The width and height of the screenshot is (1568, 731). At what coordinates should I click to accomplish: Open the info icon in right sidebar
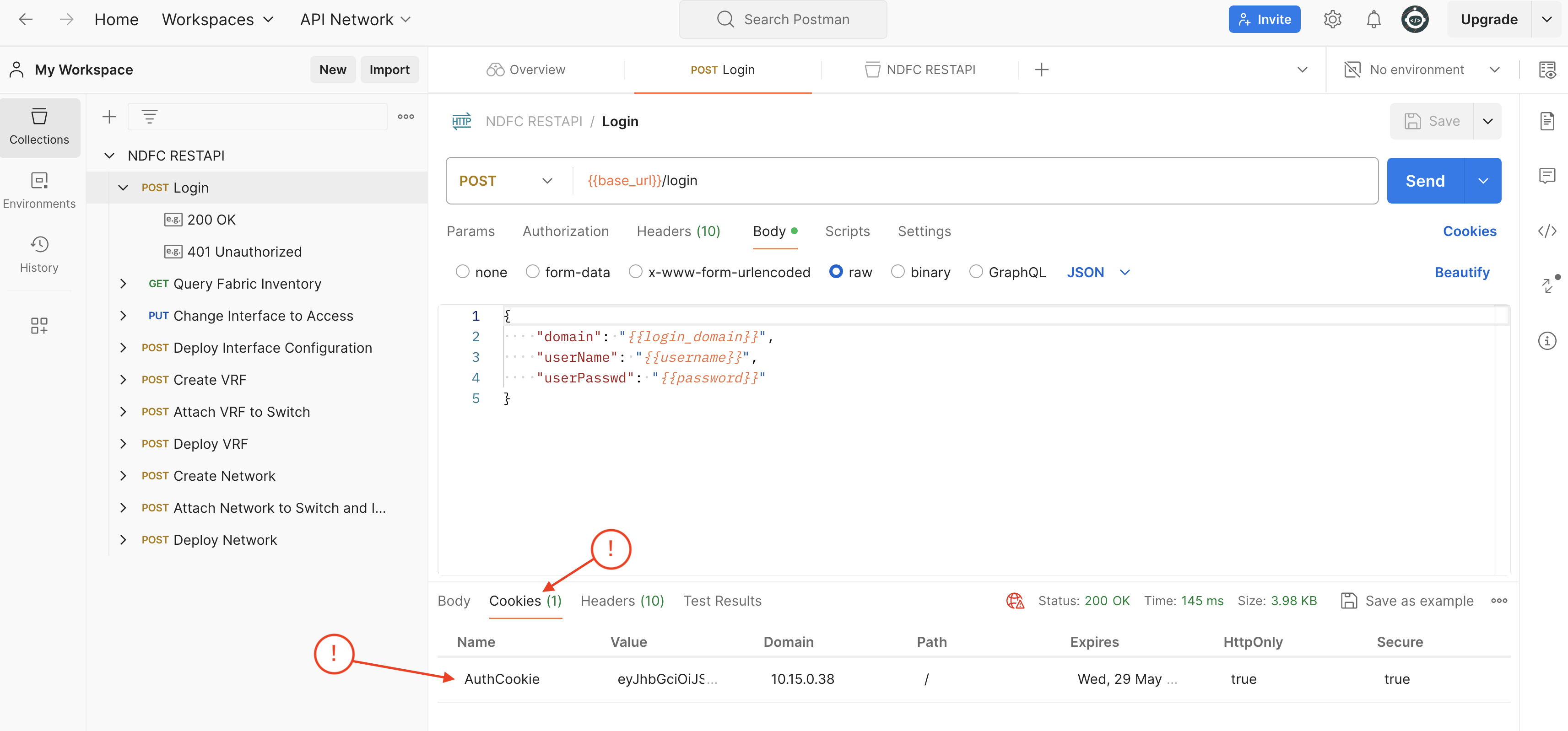1547,340
